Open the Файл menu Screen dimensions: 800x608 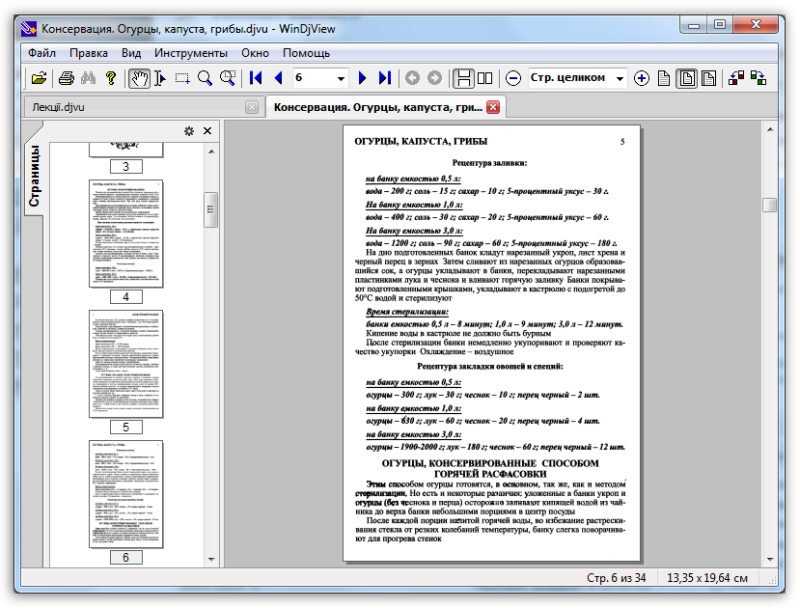[x=41, y=53]
